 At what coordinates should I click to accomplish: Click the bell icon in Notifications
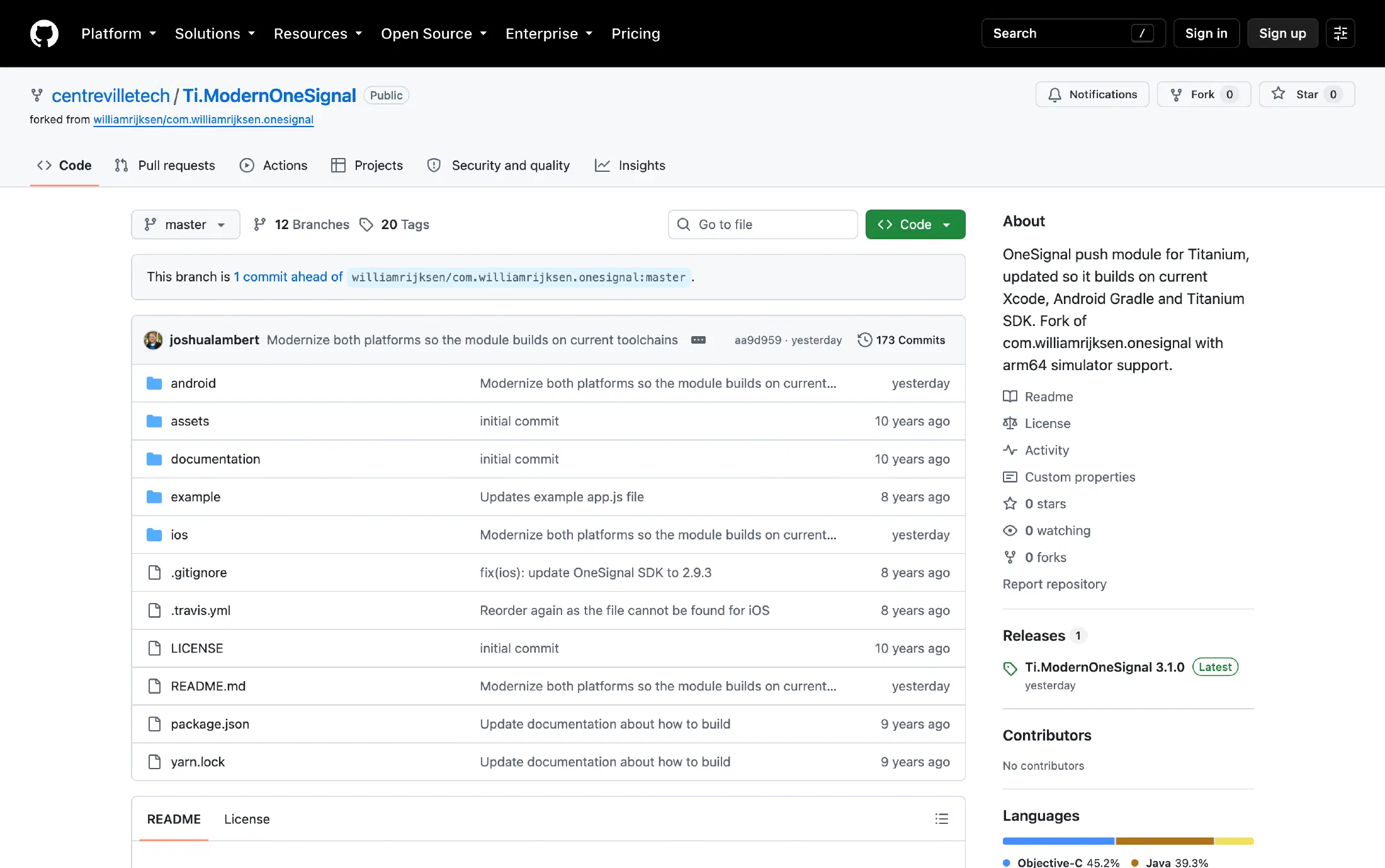point(1054,94)
